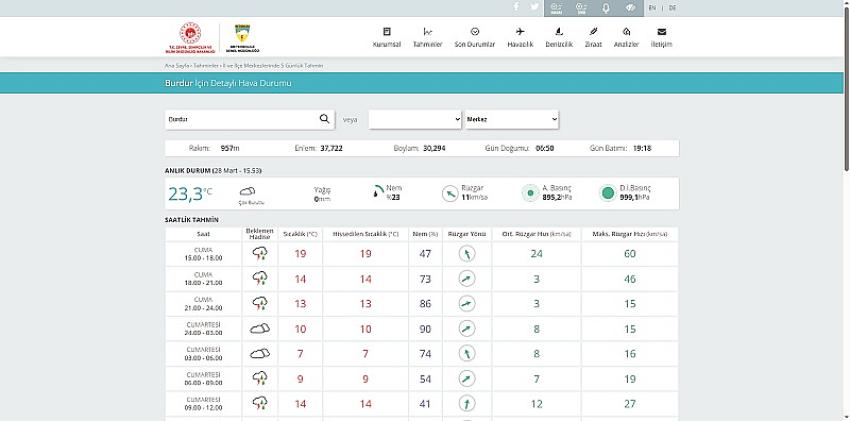Click humidity value 86
This screenshot has height=421, width=850.
click(426, 304)
